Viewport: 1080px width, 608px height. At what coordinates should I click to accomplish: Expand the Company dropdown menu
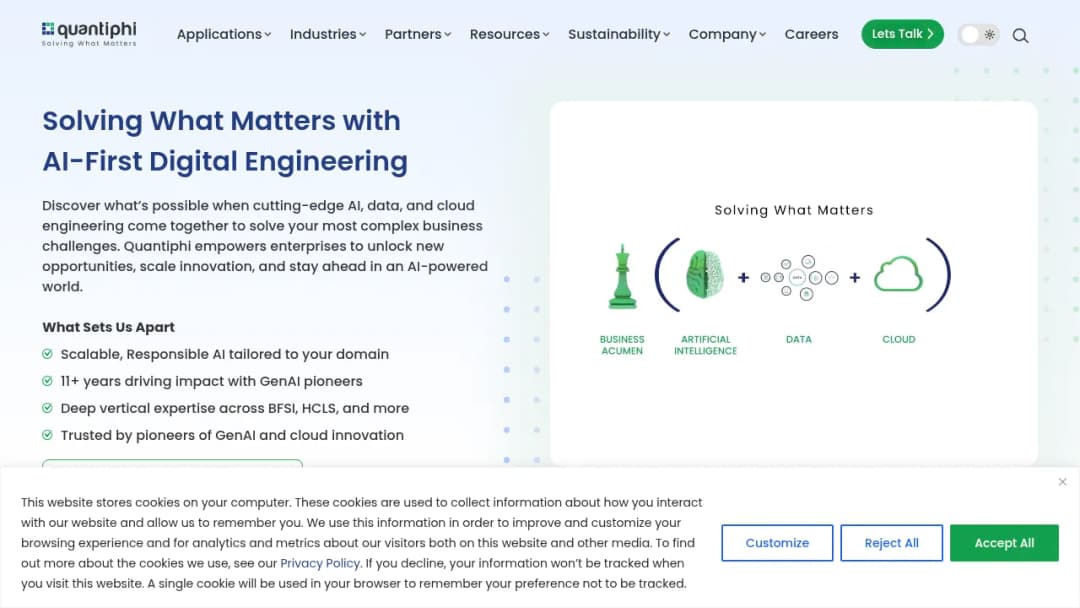[x=727, y=34]
